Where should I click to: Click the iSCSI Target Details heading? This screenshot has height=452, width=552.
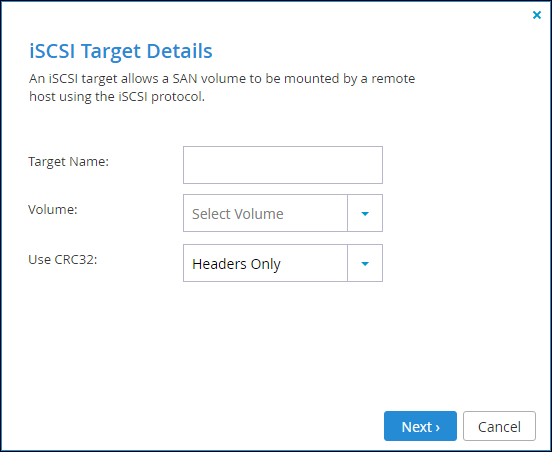pos(121,51)
